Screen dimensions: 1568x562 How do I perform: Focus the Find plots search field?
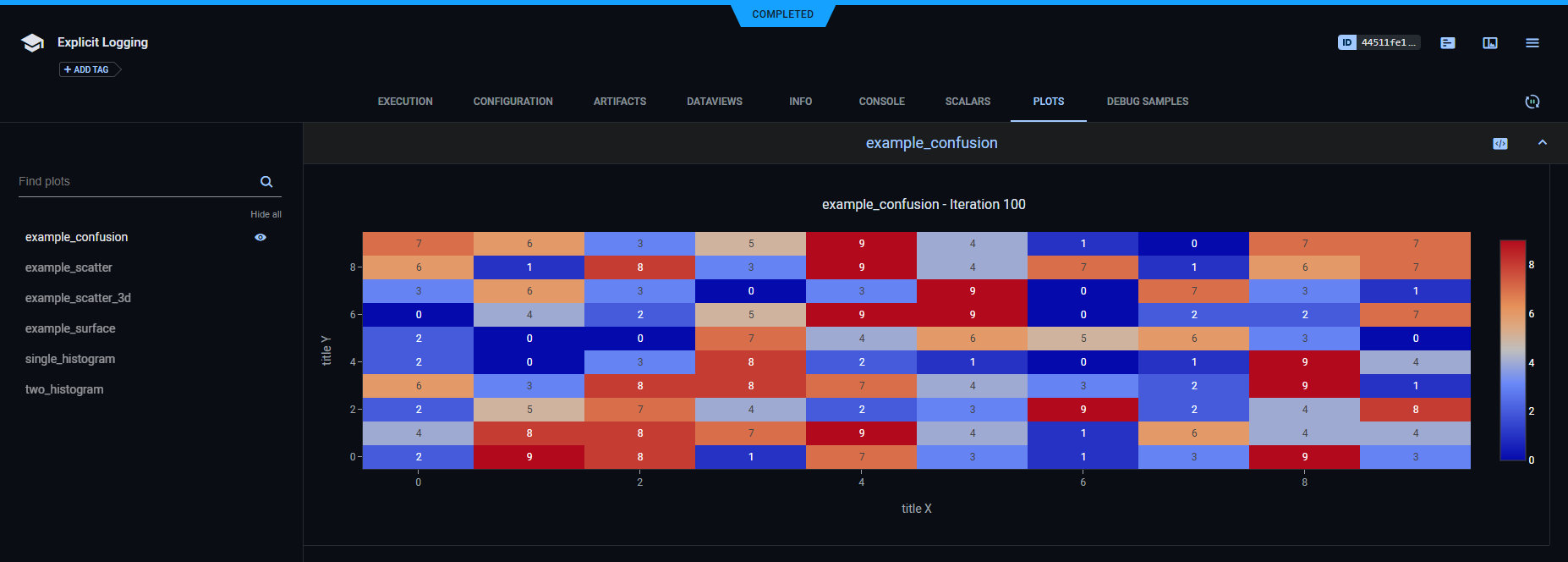pos(135,182)
